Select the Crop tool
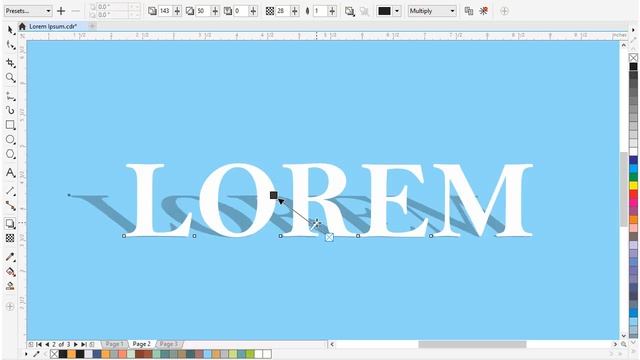Image resolution: width=640 pixels, height=360 pixels. tap(10, 63)
